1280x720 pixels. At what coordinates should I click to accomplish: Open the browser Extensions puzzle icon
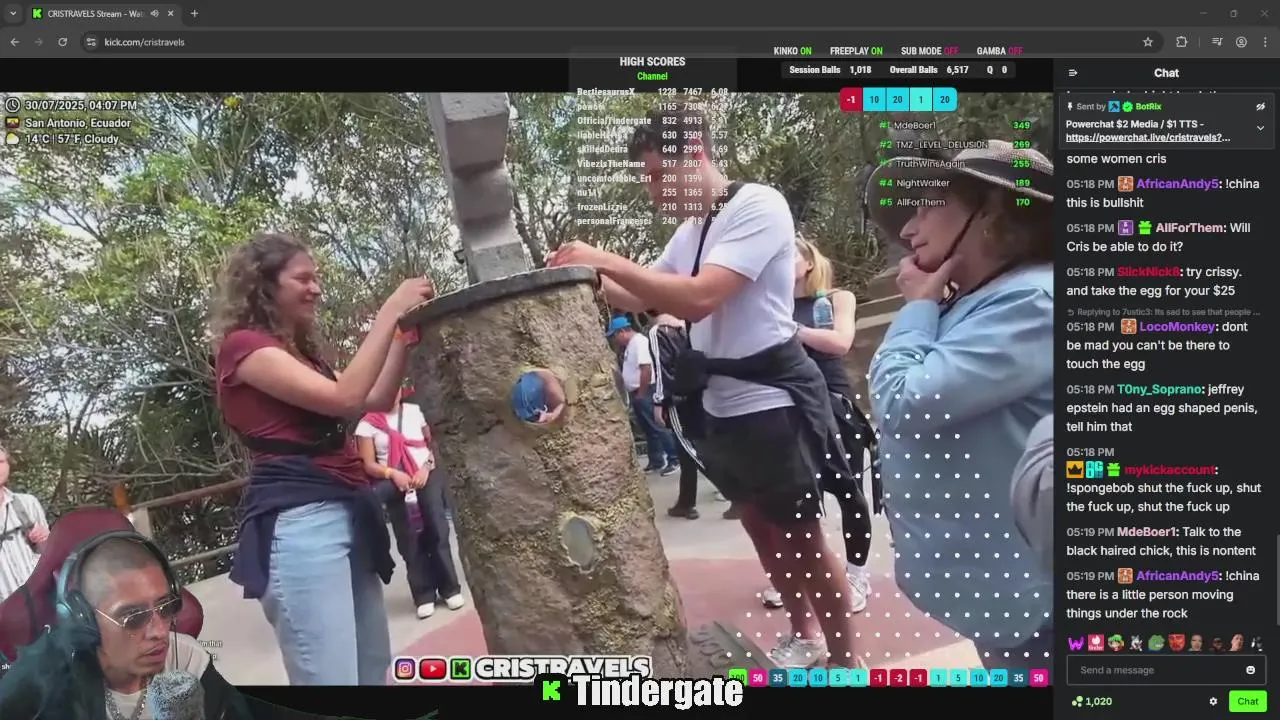[x=1181, y=42]
